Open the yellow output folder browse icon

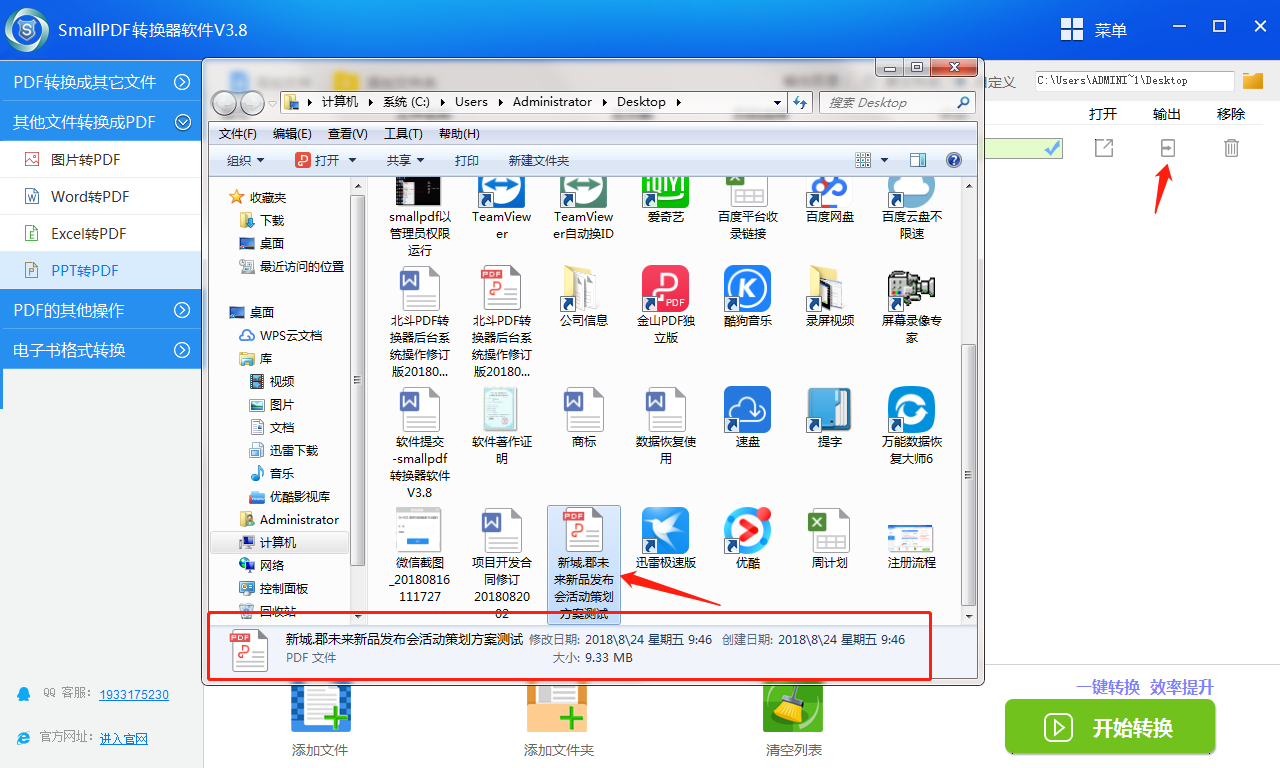click(1253, 80)
